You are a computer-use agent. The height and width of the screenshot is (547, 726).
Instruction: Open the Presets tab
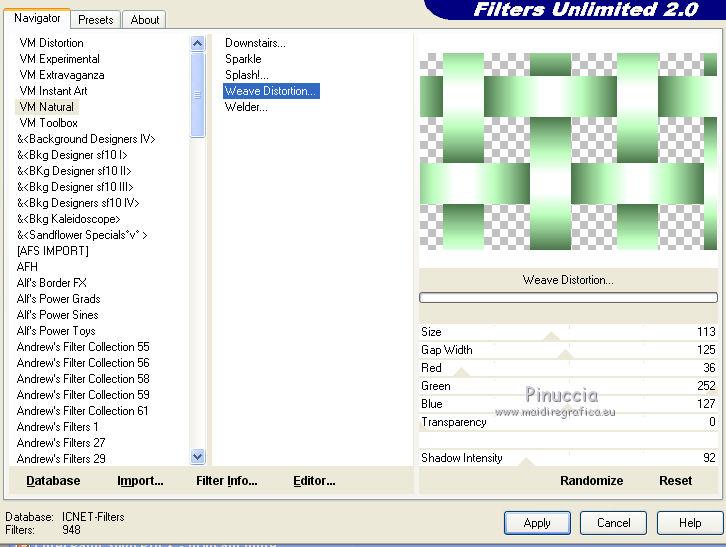pos(96,20)
